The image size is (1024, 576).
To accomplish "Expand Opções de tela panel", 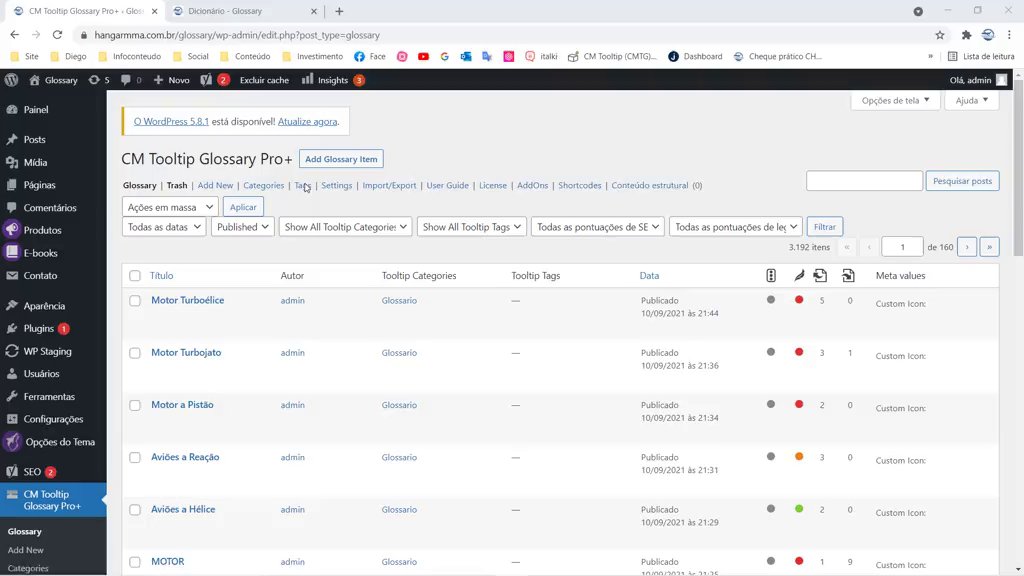I will pyautogui.click(x=895, y=100).
